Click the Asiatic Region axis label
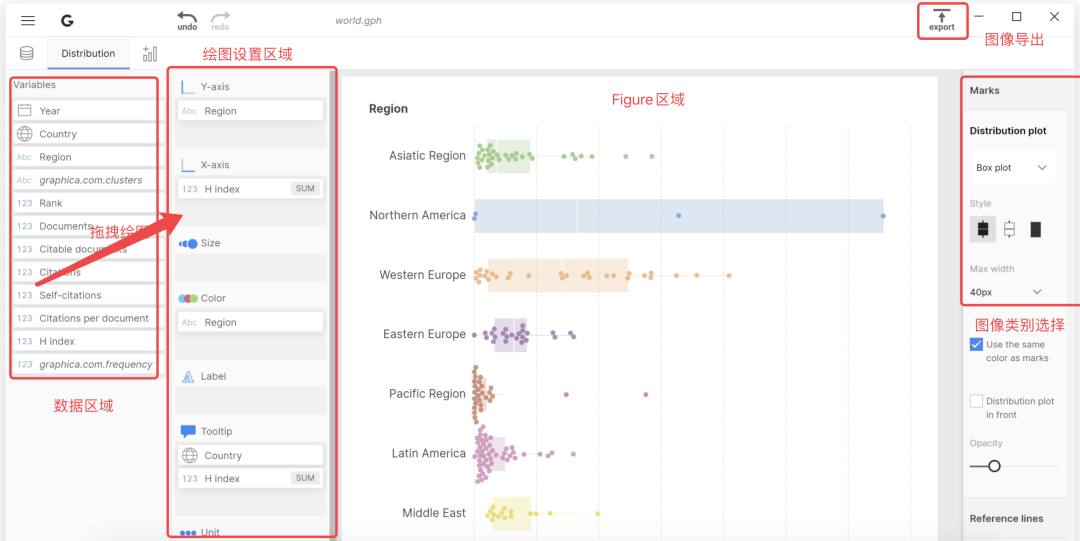This screenshot has height=541, width=1080. (427, 156)
